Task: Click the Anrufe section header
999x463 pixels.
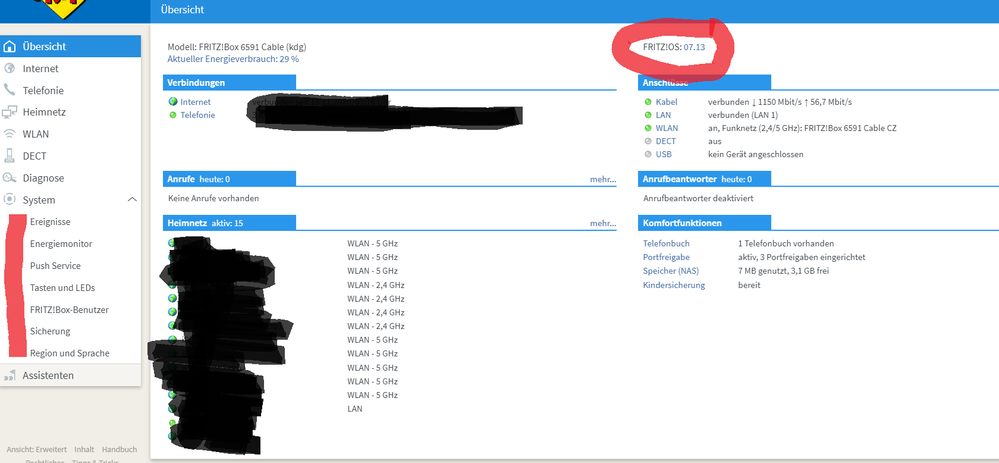Action: click(x=229, y=179)
